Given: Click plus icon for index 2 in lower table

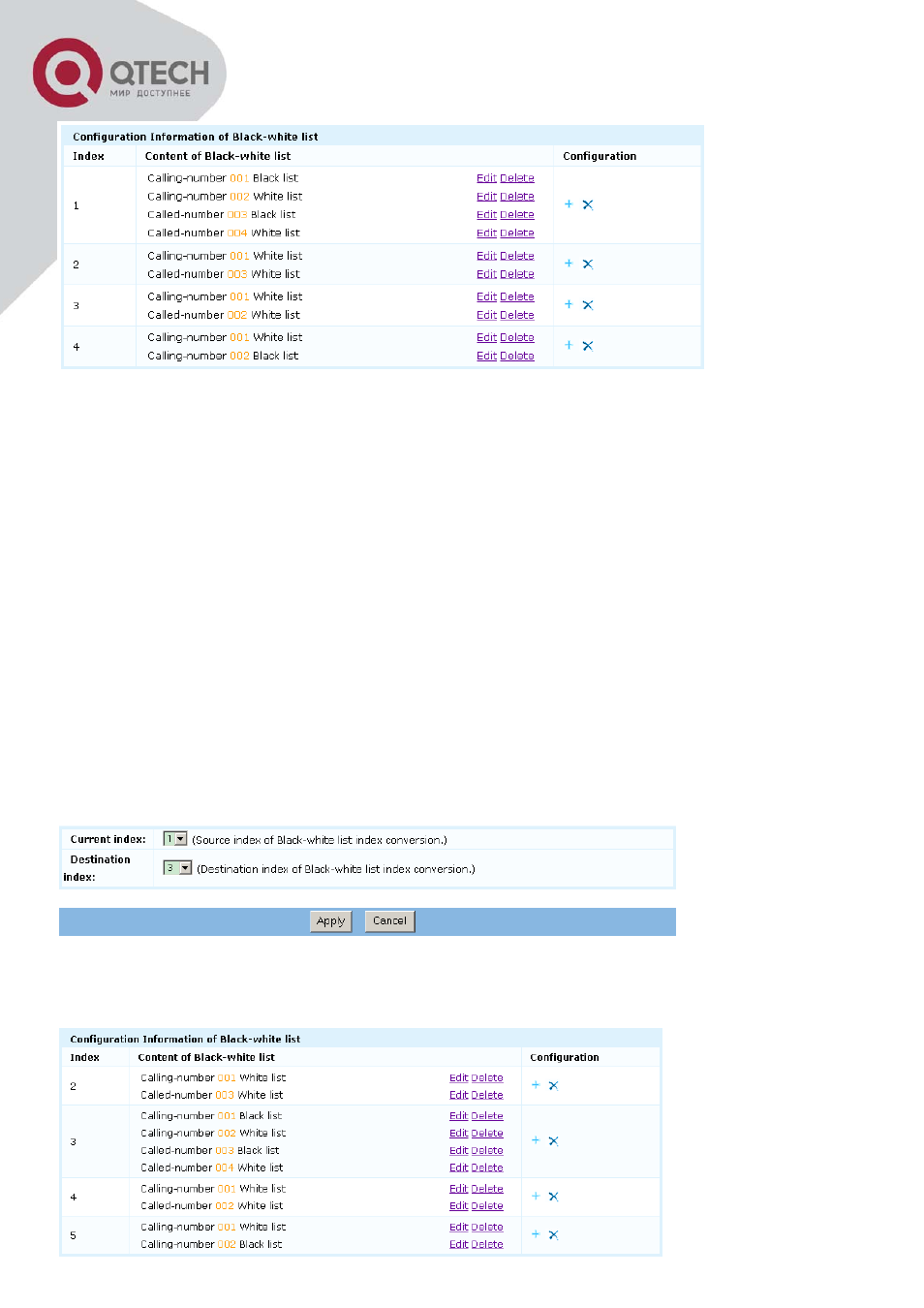Looking at the screenshot, I should [x=536, y=1085].
